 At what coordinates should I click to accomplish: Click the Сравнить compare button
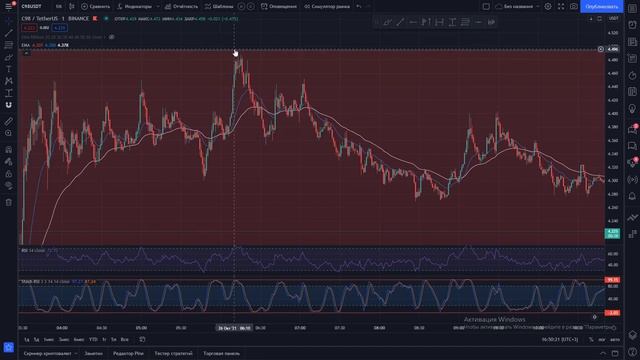click(96, 7)
